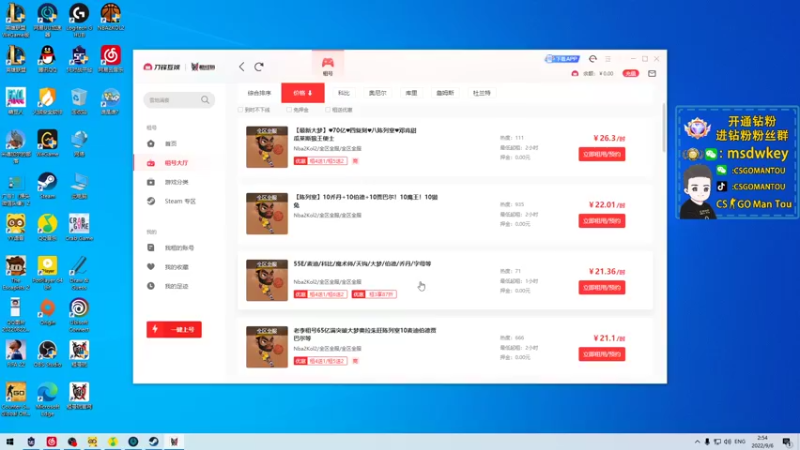Open the Ubisoft Connect desktop icon
The height and width of the screenshot is (450, 800).
pos(79,315)
